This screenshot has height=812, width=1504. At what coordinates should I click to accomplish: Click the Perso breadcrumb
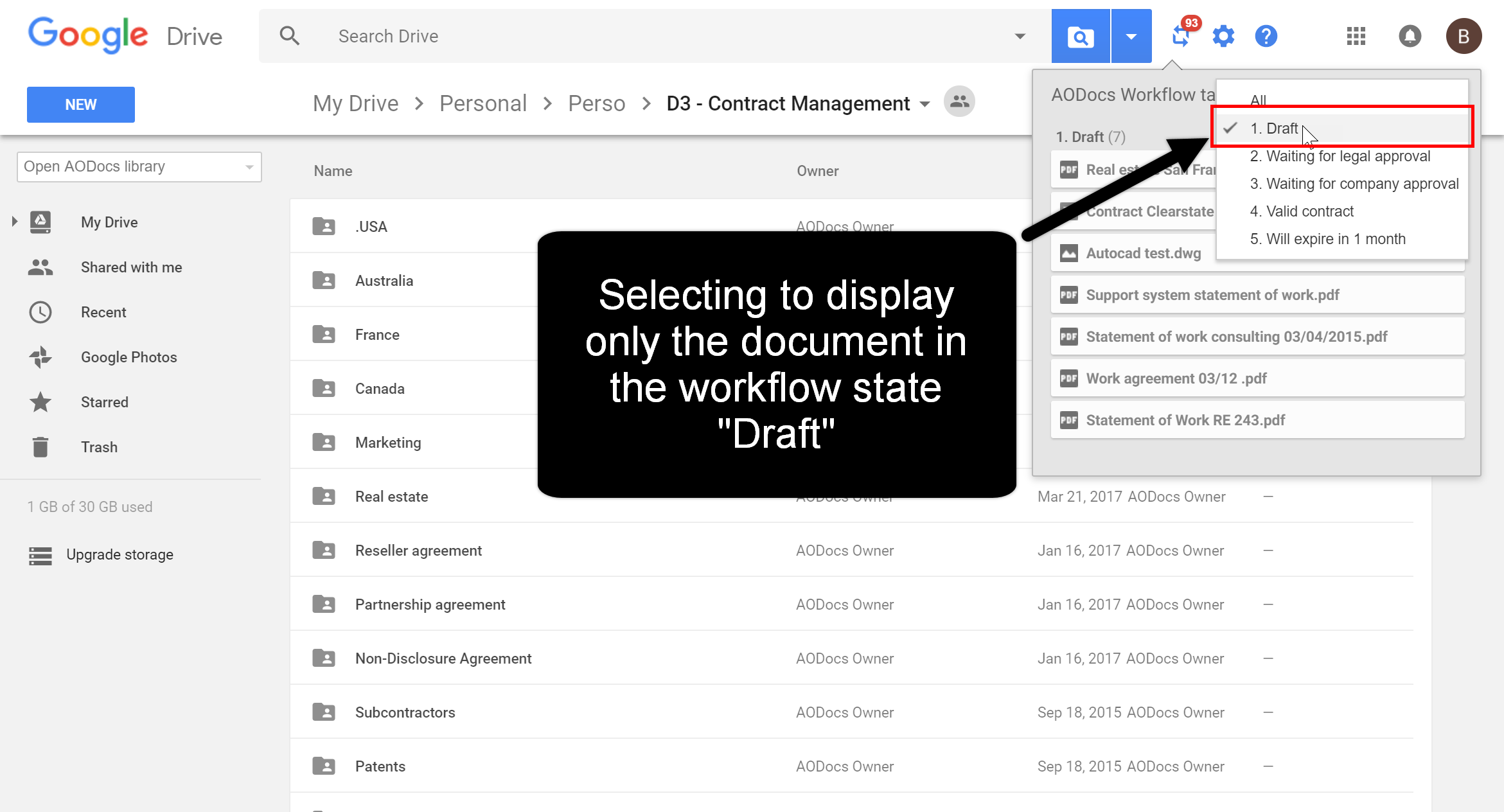(597, 103)
